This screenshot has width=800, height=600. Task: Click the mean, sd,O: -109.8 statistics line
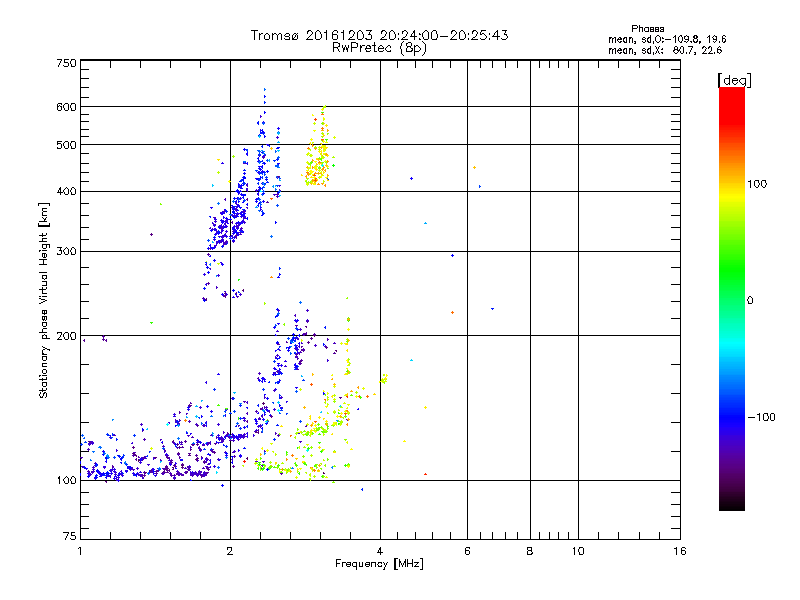[667, 39]
